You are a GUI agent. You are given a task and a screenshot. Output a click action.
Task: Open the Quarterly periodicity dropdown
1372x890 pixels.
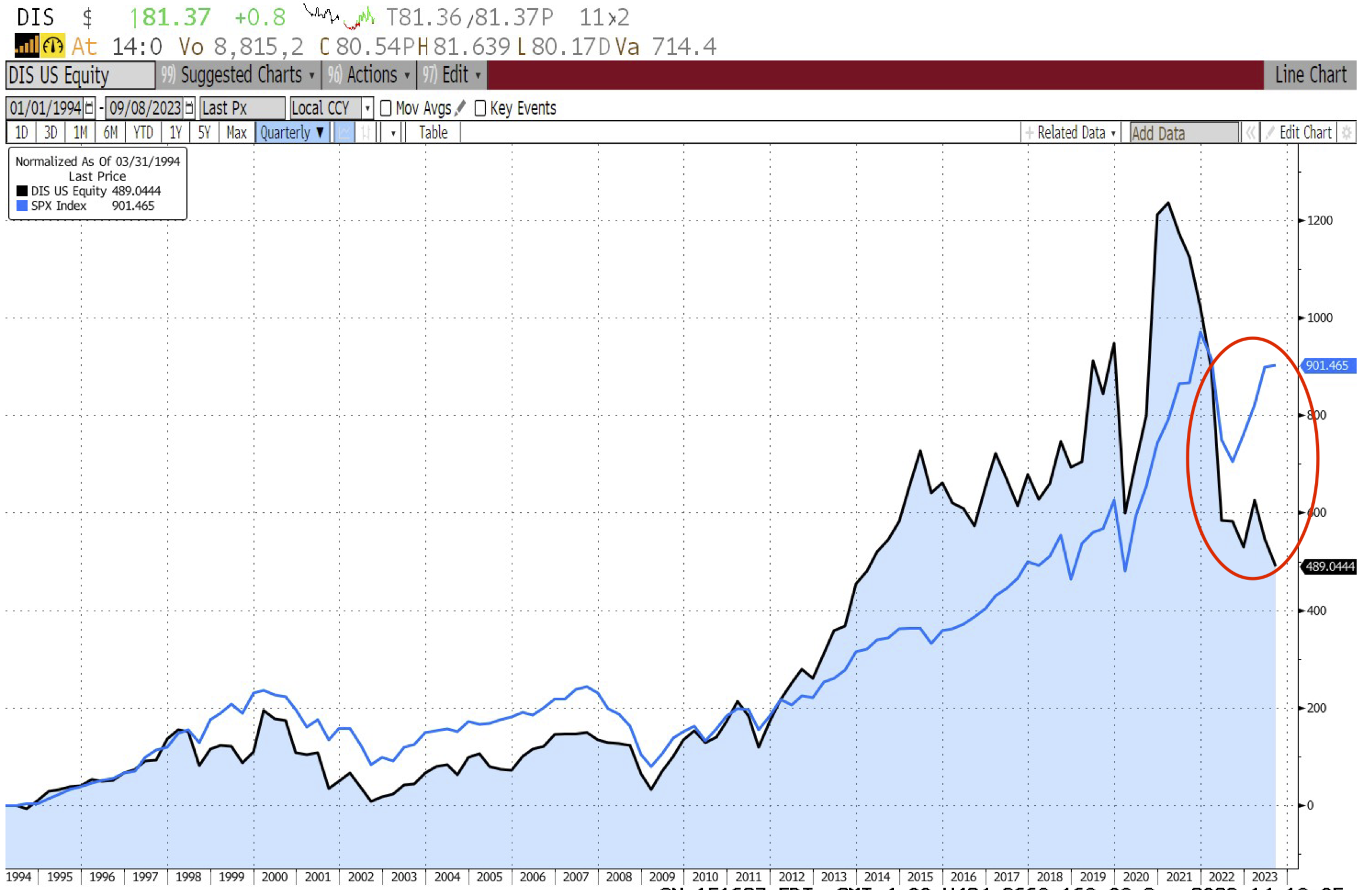click(x=292, y=133)
